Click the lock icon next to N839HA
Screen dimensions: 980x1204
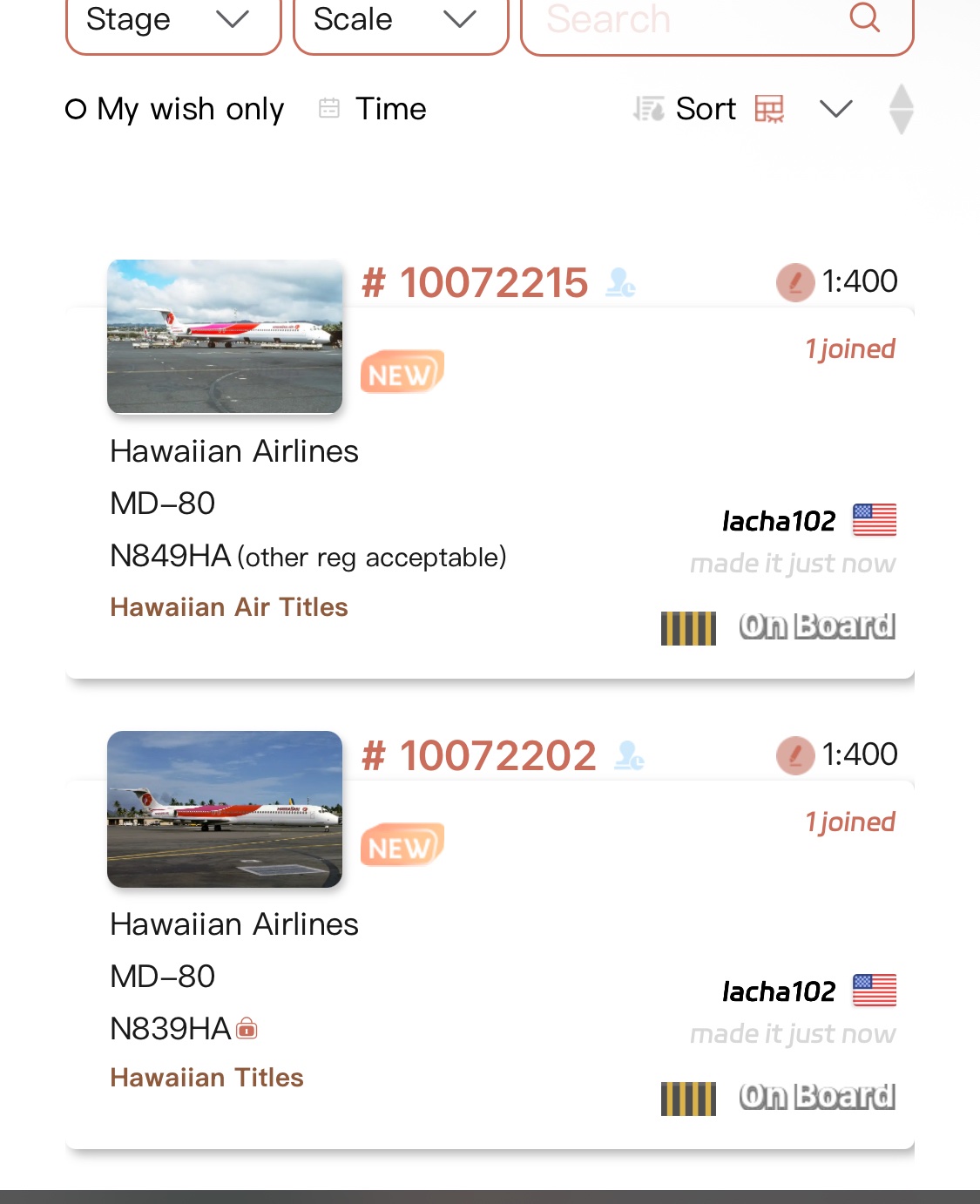point(247,1029)
